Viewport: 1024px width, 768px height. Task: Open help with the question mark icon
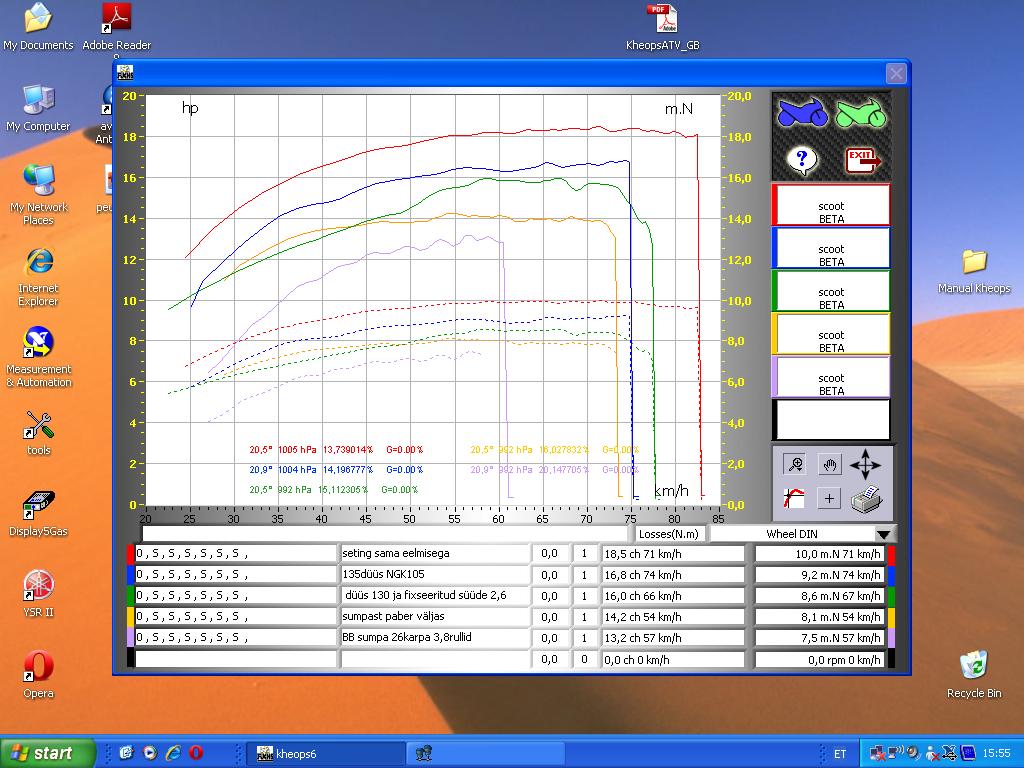[x=802, y=159]
